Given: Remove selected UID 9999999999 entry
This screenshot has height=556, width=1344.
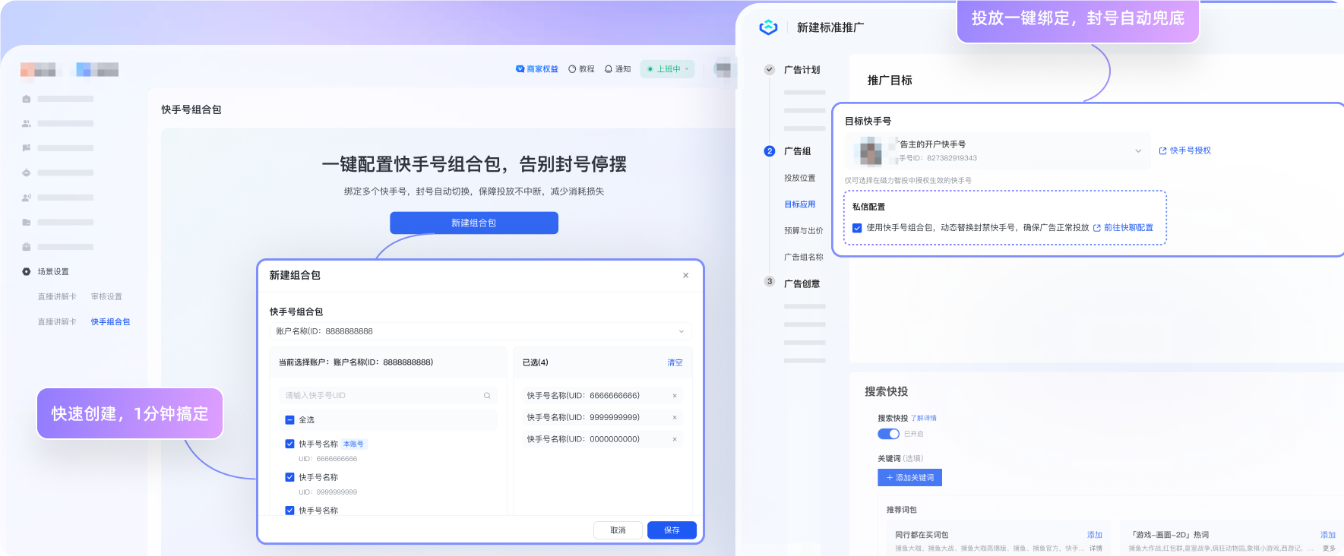Looking at the screenshot, I should coord(674,417).
